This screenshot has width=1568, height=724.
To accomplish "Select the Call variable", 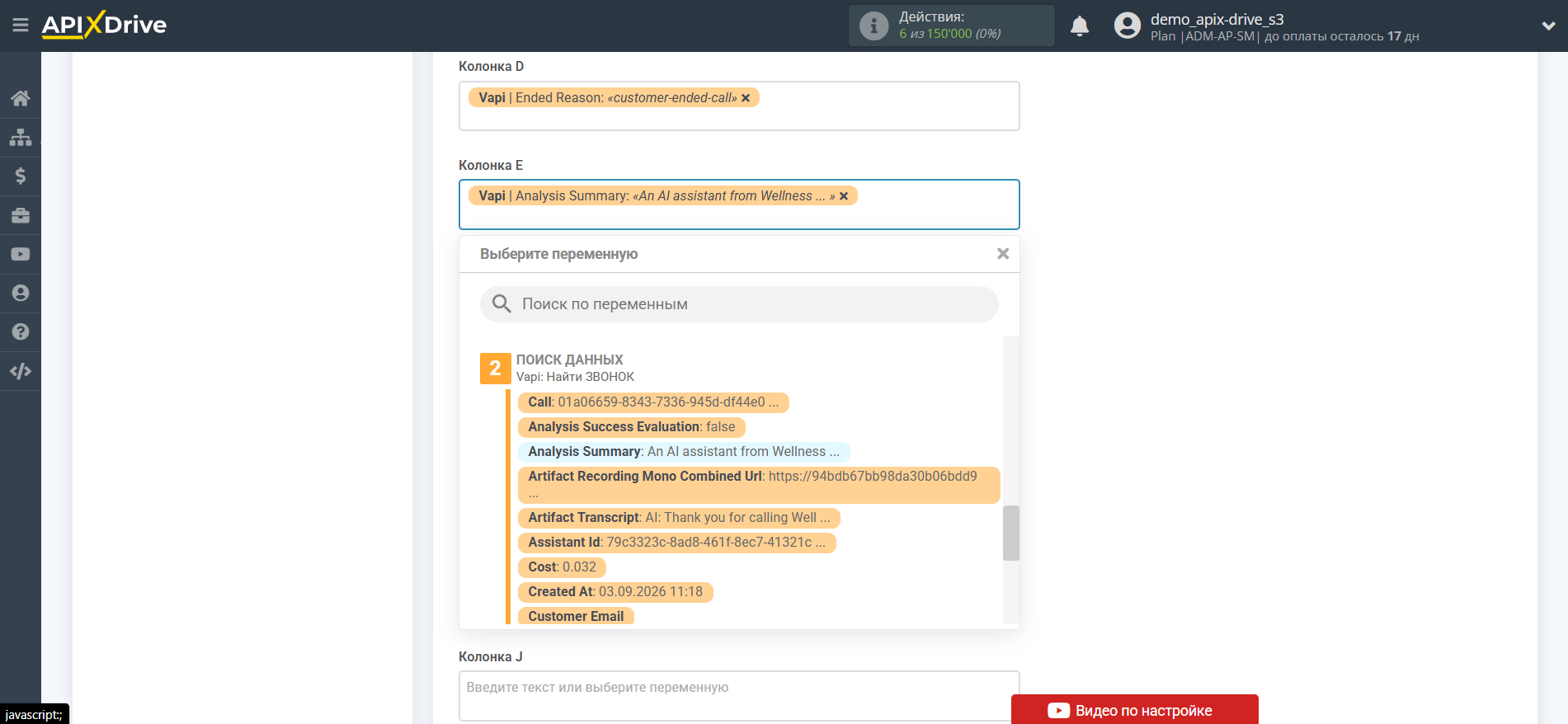I will click(653, 402).
